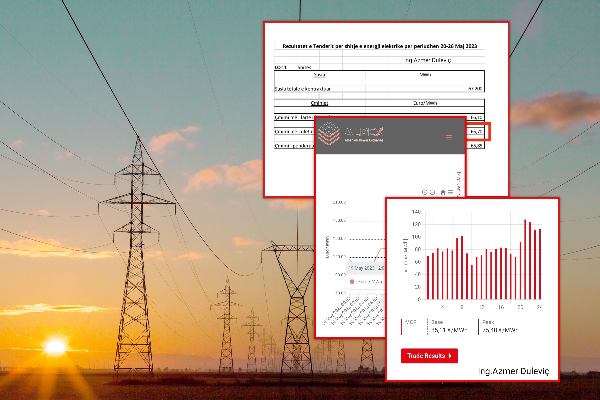Click the Ing.Azmer Duleviç caption at bottom

point(515,370)
